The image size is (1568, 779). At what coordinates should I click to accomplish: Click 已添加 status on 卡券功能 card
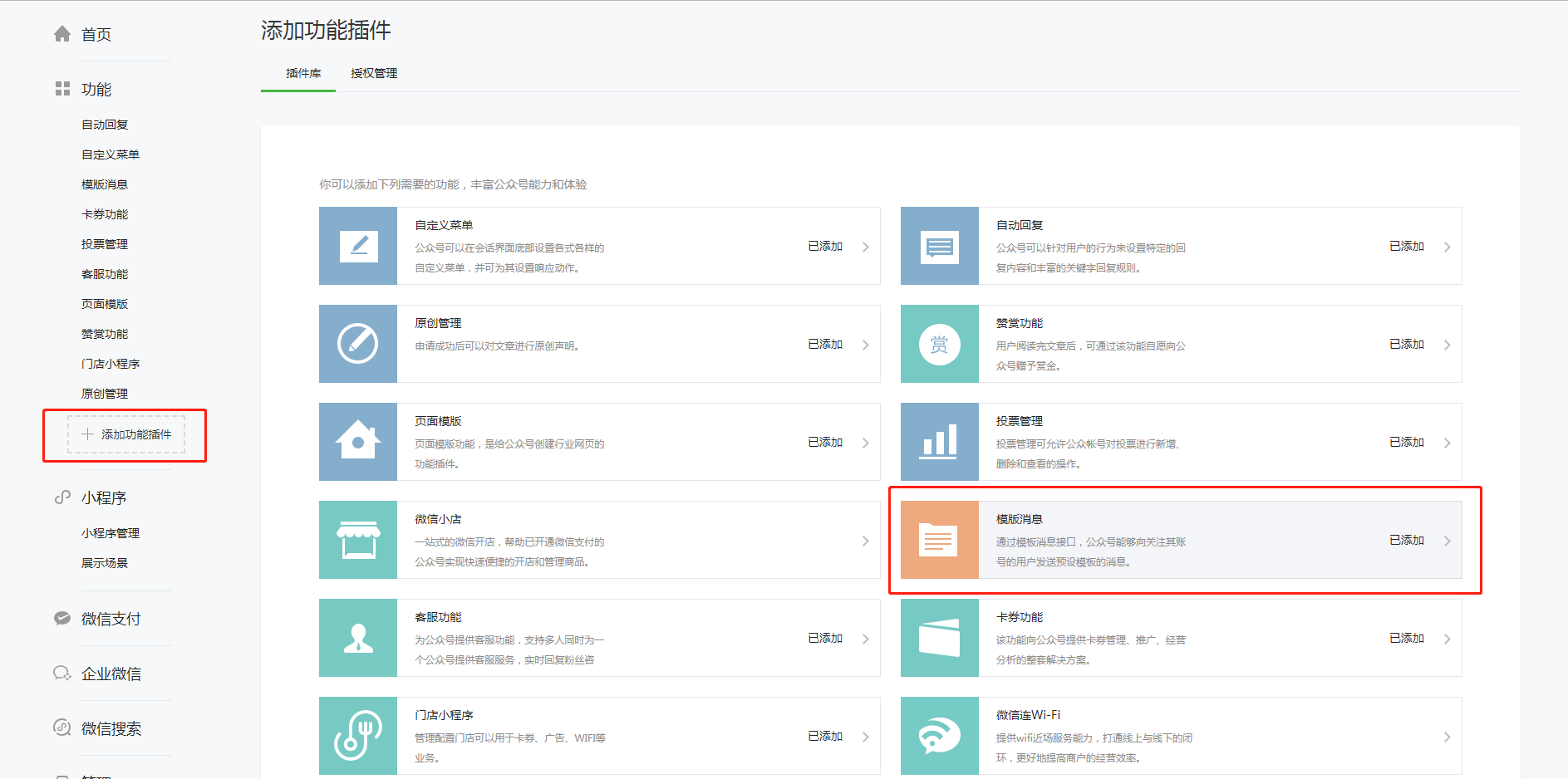1407,638
